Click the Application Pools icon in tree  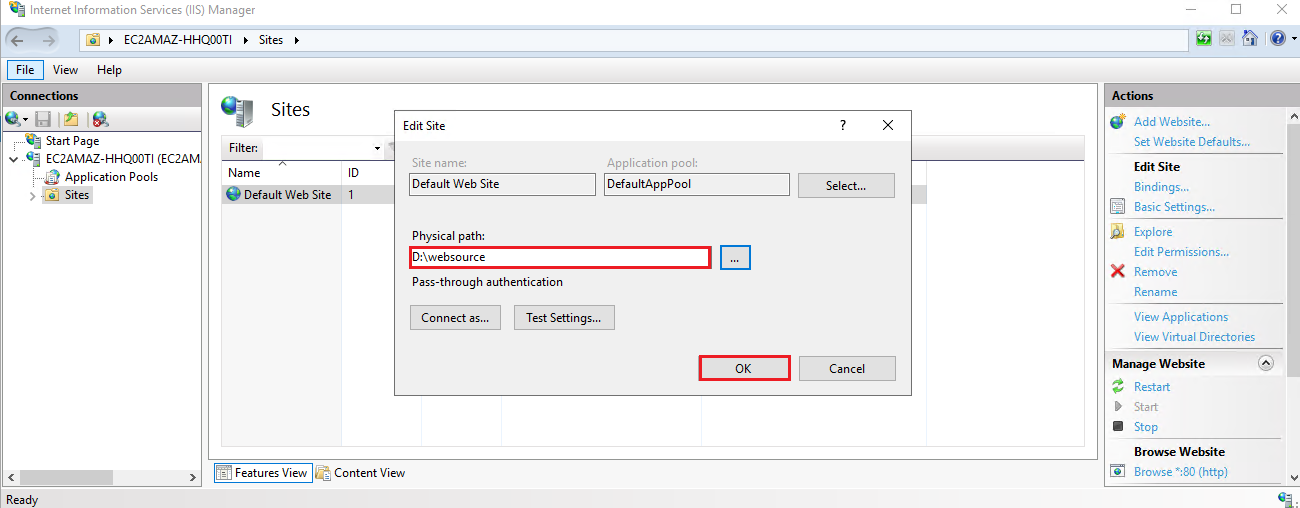(54, 177)
